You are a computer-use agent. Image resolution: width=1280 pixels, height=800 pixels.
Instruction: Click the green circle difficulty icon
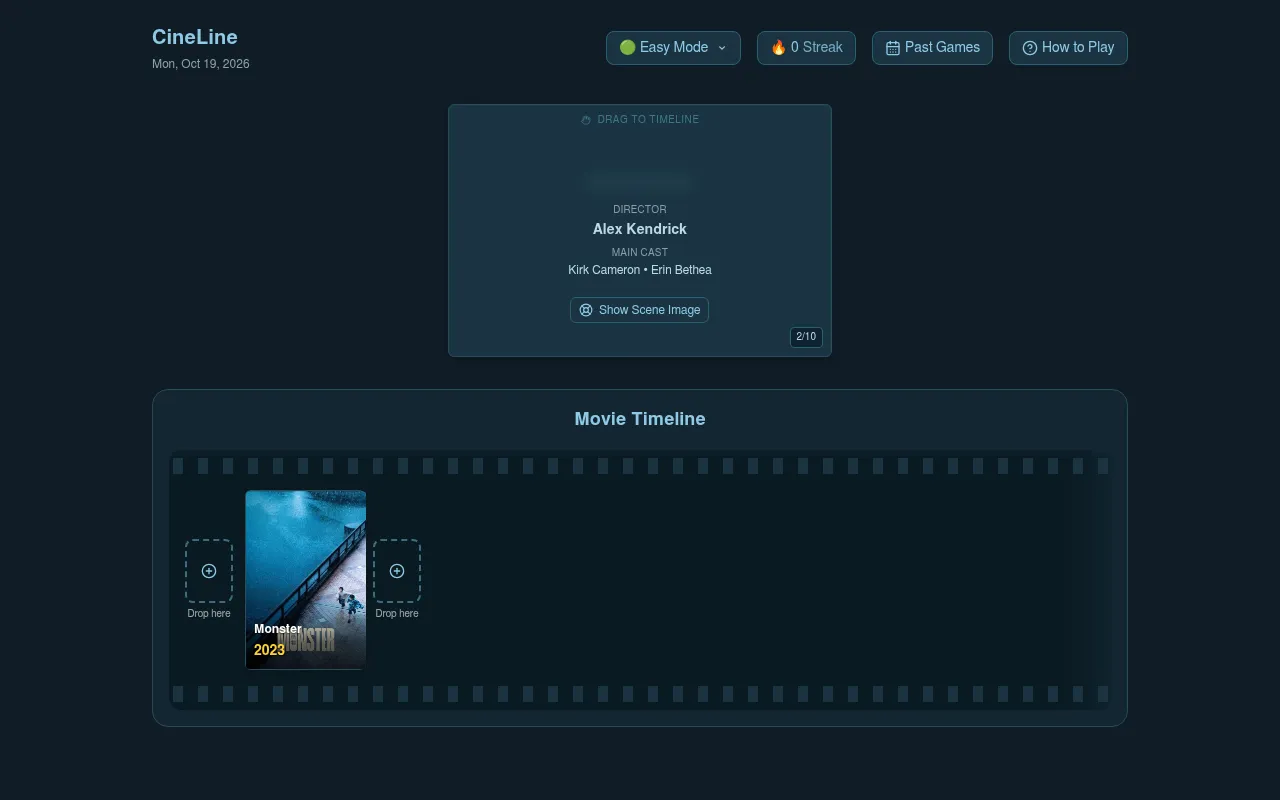(627, 47)
